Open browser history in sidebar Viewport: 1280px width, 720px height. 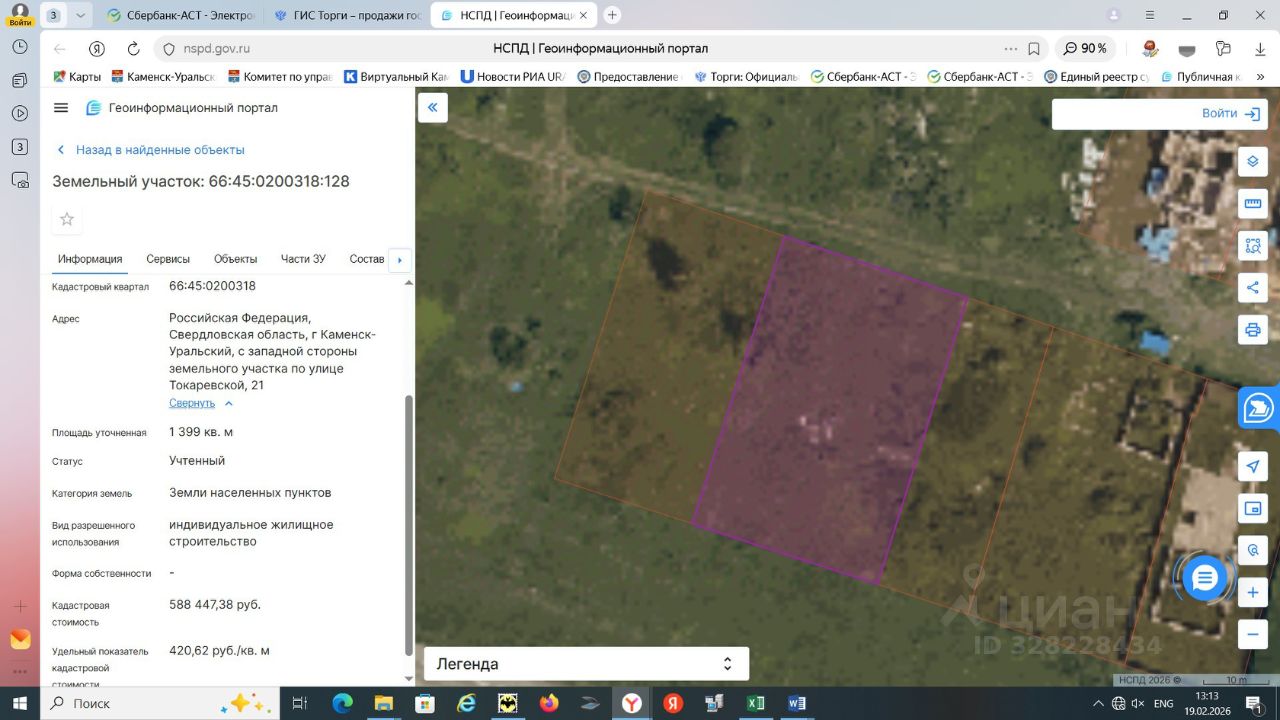pos(20,47)
